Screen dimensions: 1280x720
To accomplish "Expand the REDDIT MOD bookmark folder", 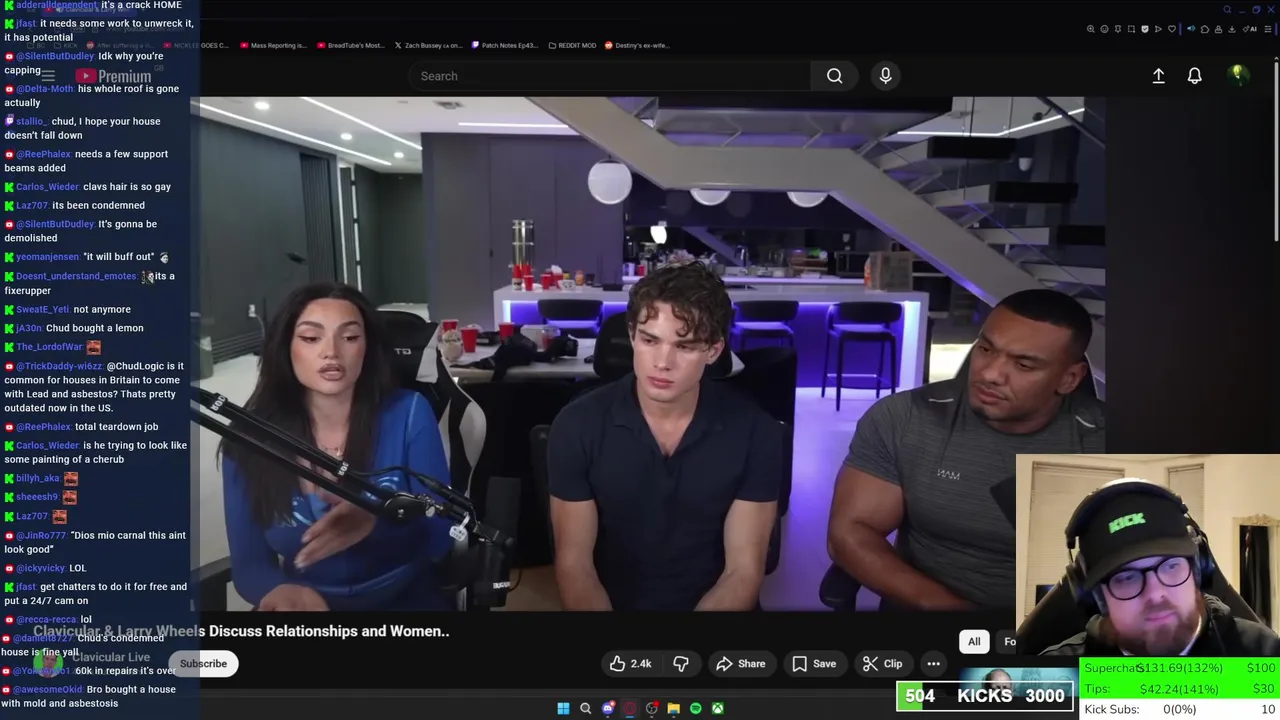I will [572, 45].
